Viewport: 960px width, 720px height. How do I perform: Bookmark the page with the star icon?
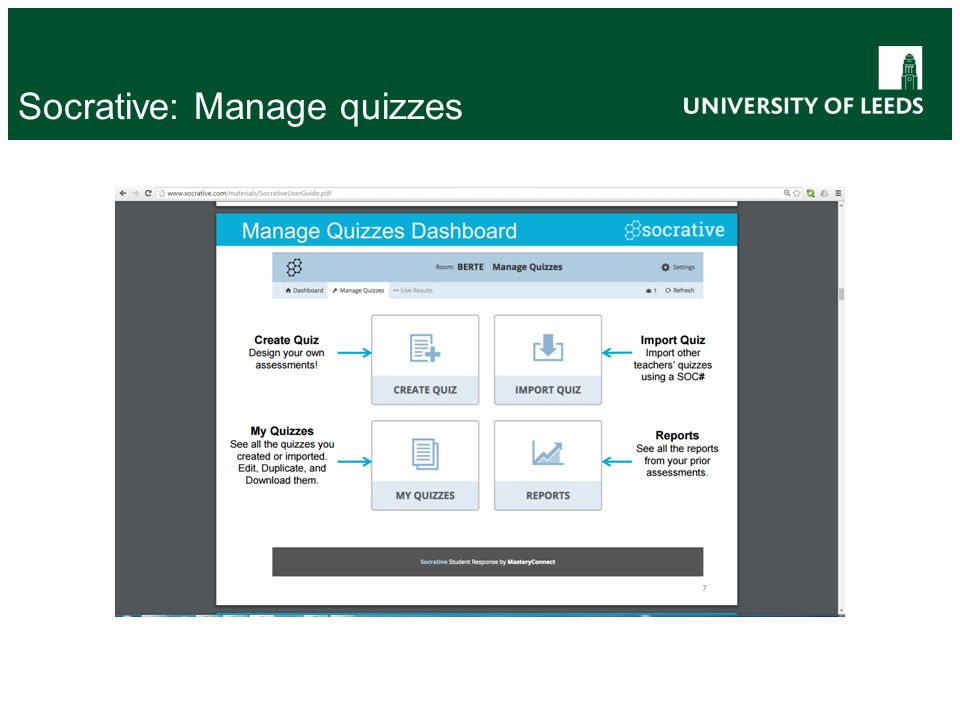[797, 193]
